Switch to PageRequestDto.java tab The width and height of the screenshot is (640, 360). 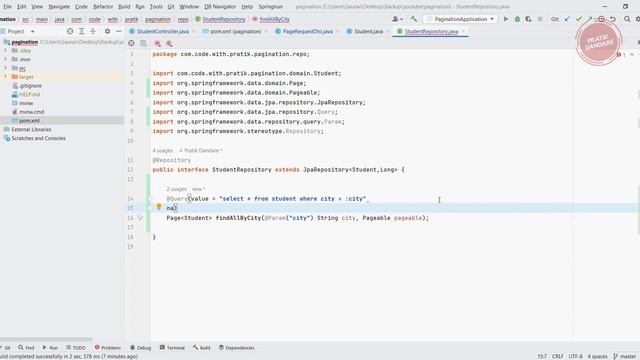pos(307,31)
